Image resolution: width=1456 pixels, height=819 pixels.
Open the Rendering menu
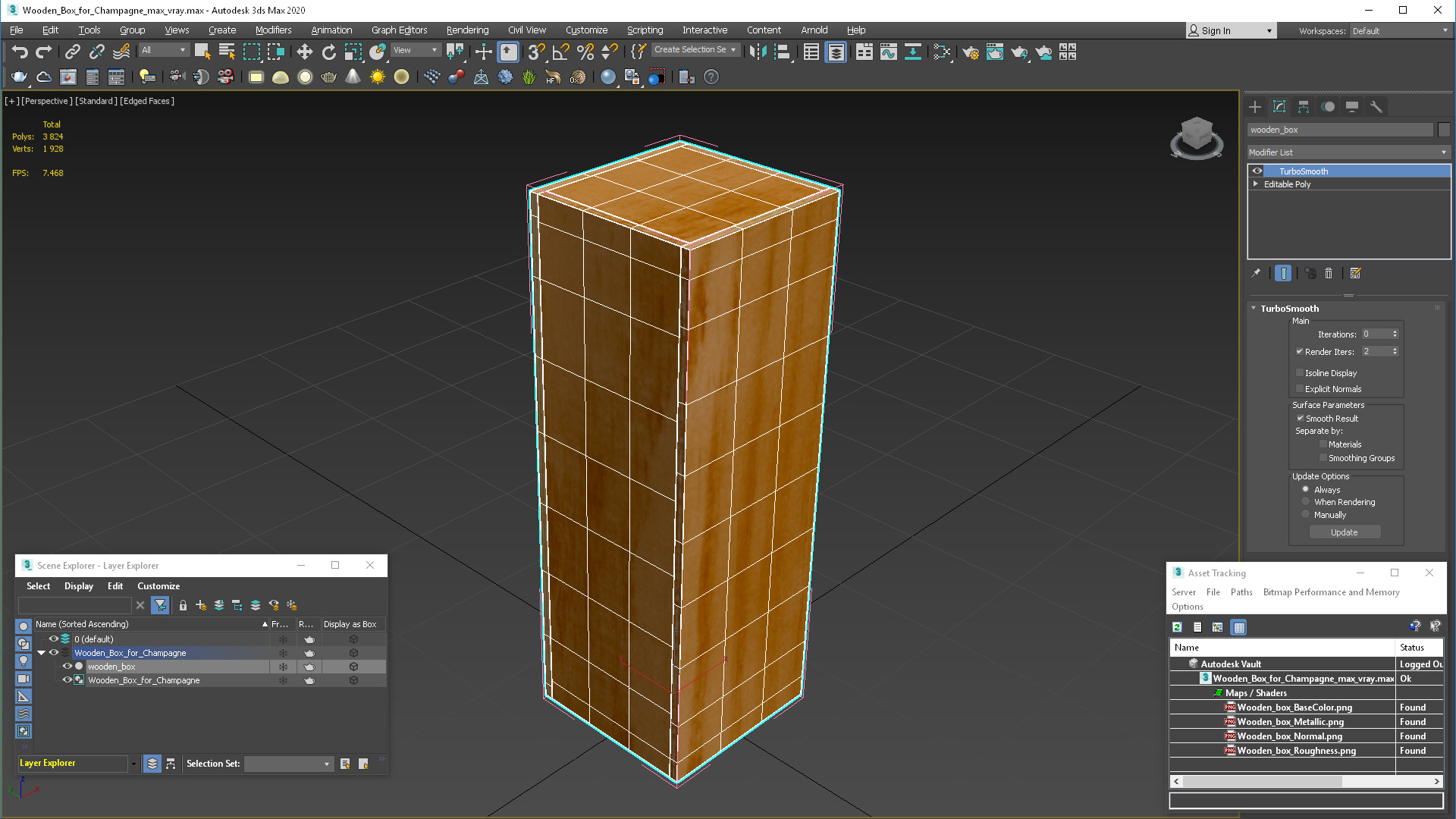pos(467,30)
